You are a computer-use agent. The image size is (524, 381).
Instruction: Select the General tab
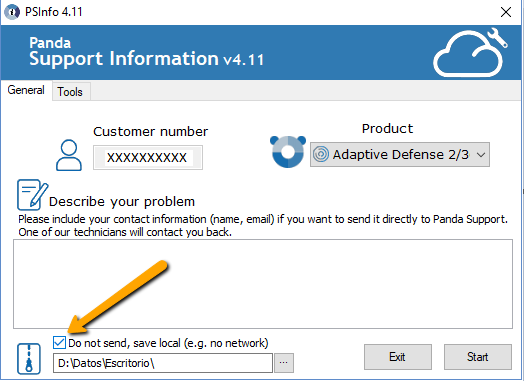(x=26, y=90)
